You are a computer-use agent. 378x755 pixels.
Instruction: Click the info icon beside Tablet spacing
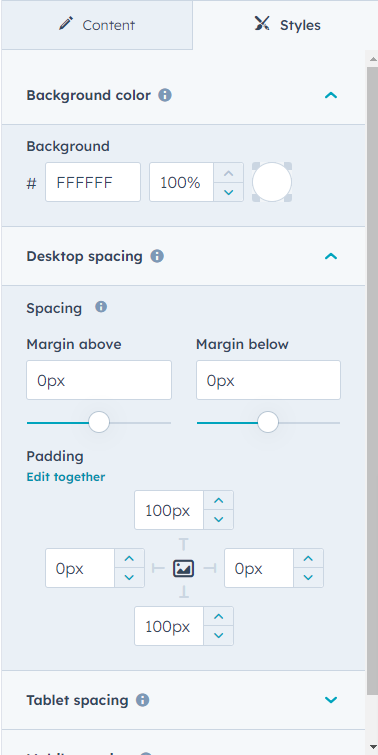click(143, 700)
